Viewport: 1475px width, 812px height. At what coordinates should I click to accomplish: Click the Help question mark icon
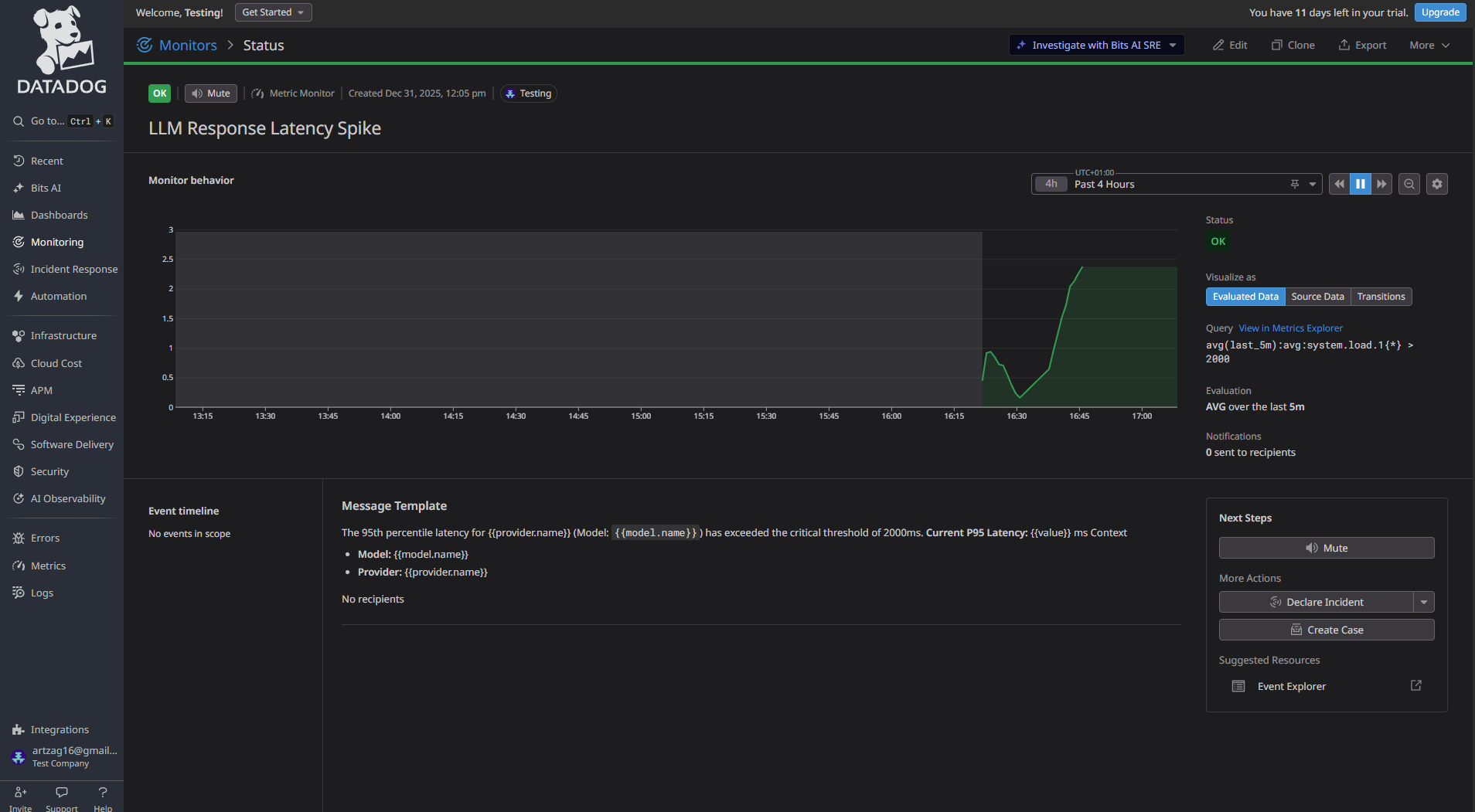click(103, 792)
